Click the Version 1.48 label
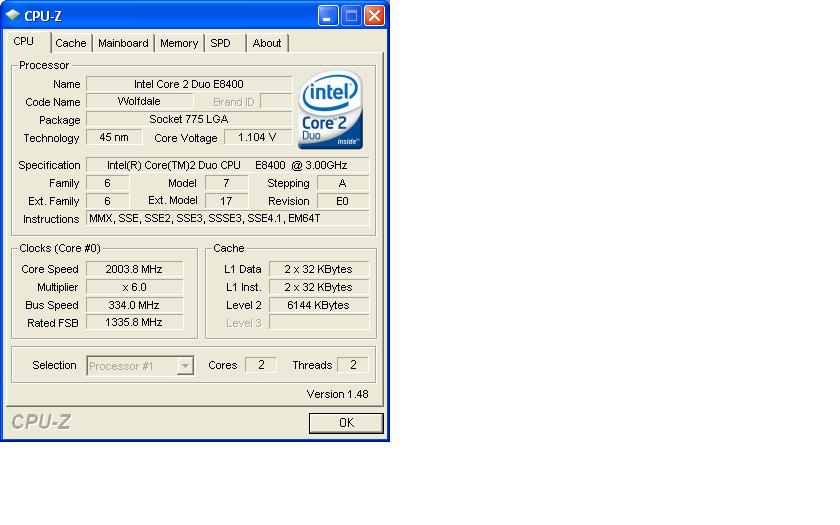Screen dimensions: 840x525 [338, 394]
